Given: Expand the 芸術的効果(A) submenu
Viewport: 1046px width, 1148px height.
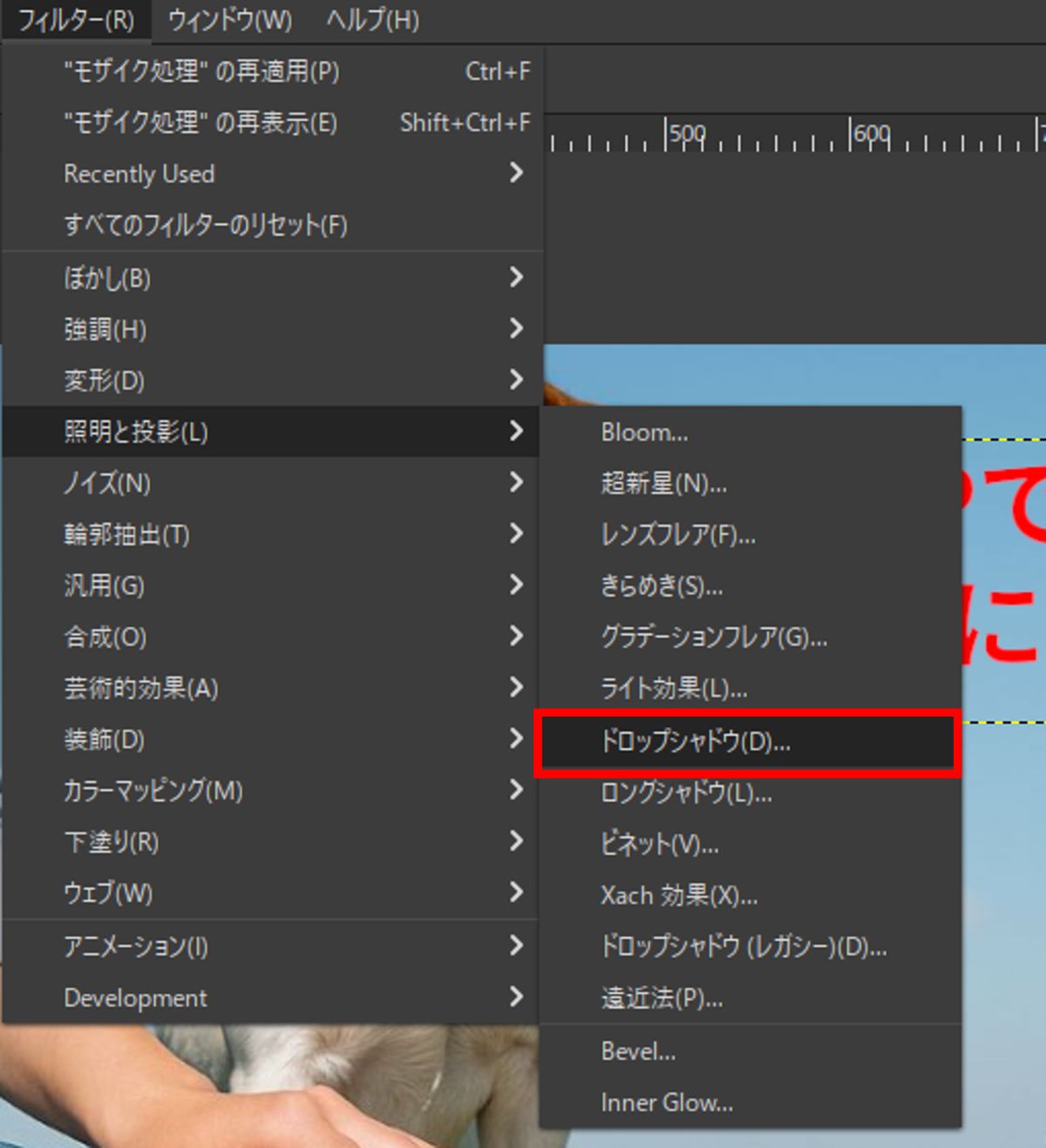Looking at the screenshot, I should [x=140, y=689].
